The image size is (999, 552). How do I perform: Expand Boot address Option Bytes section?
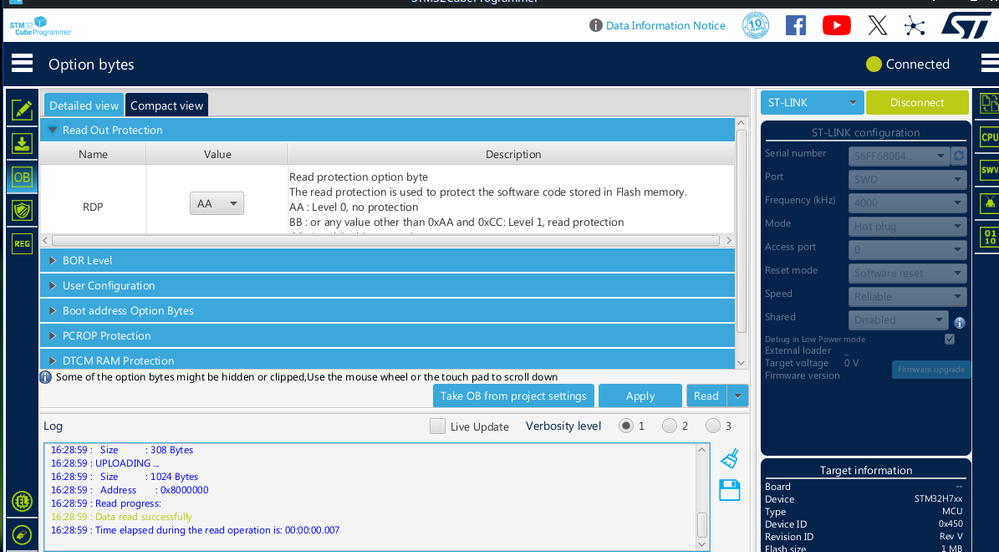click(x=53, y=310)
